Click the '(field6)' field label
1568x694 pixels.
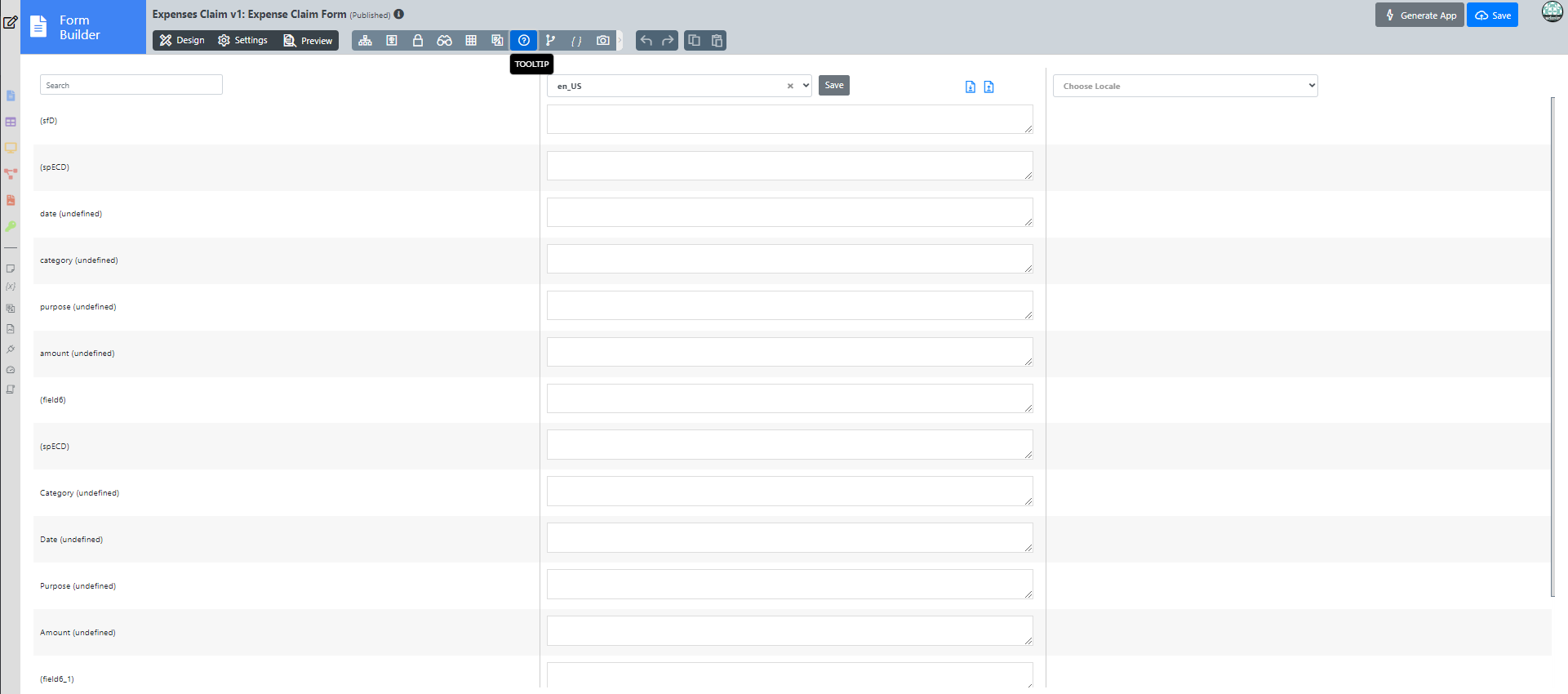click(x=53, y=400)
